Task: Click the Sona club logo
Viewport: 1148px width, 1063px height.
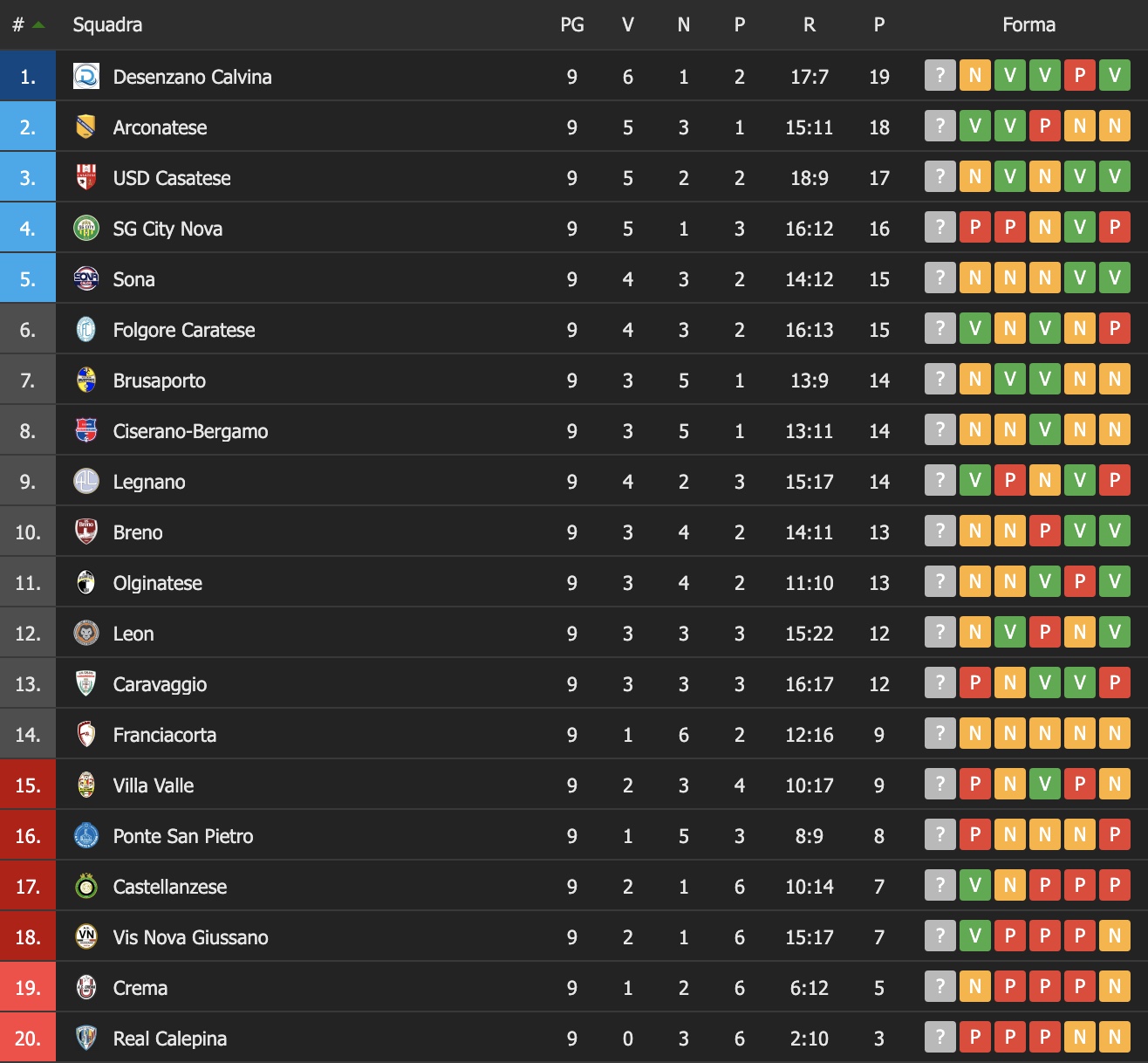Action: pos(85,279)
